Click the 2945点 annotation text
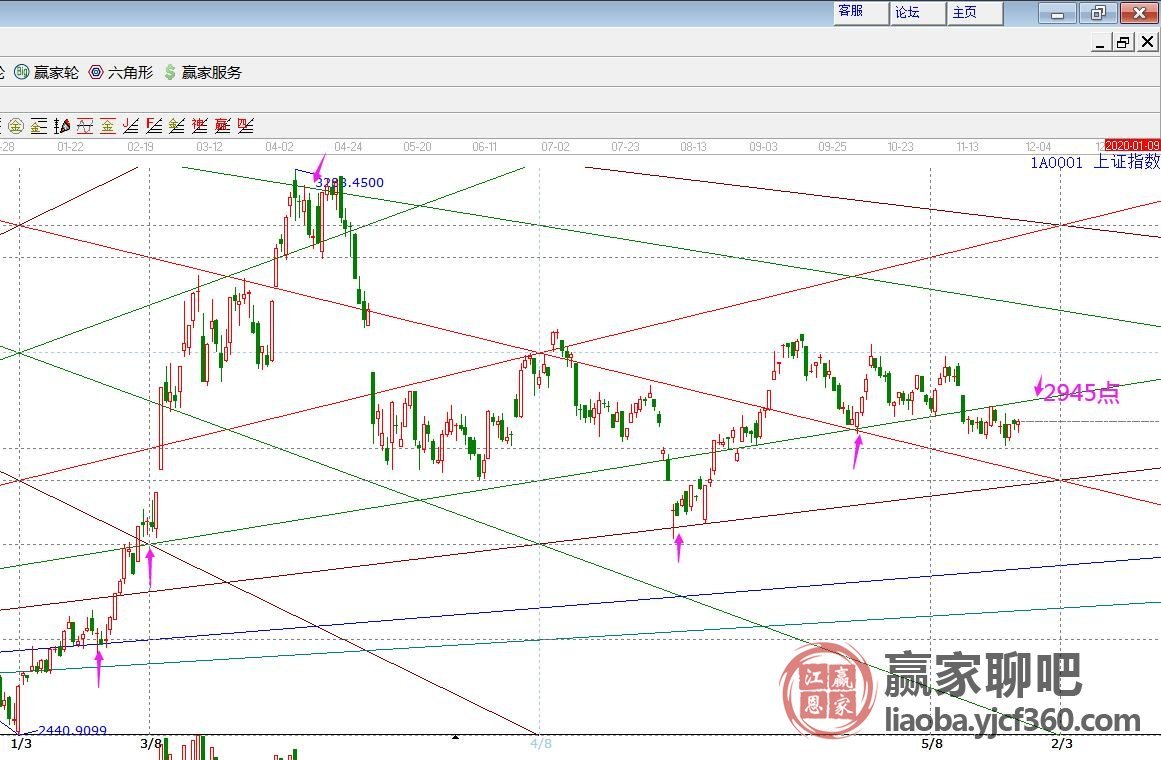 click(1081, 393)
